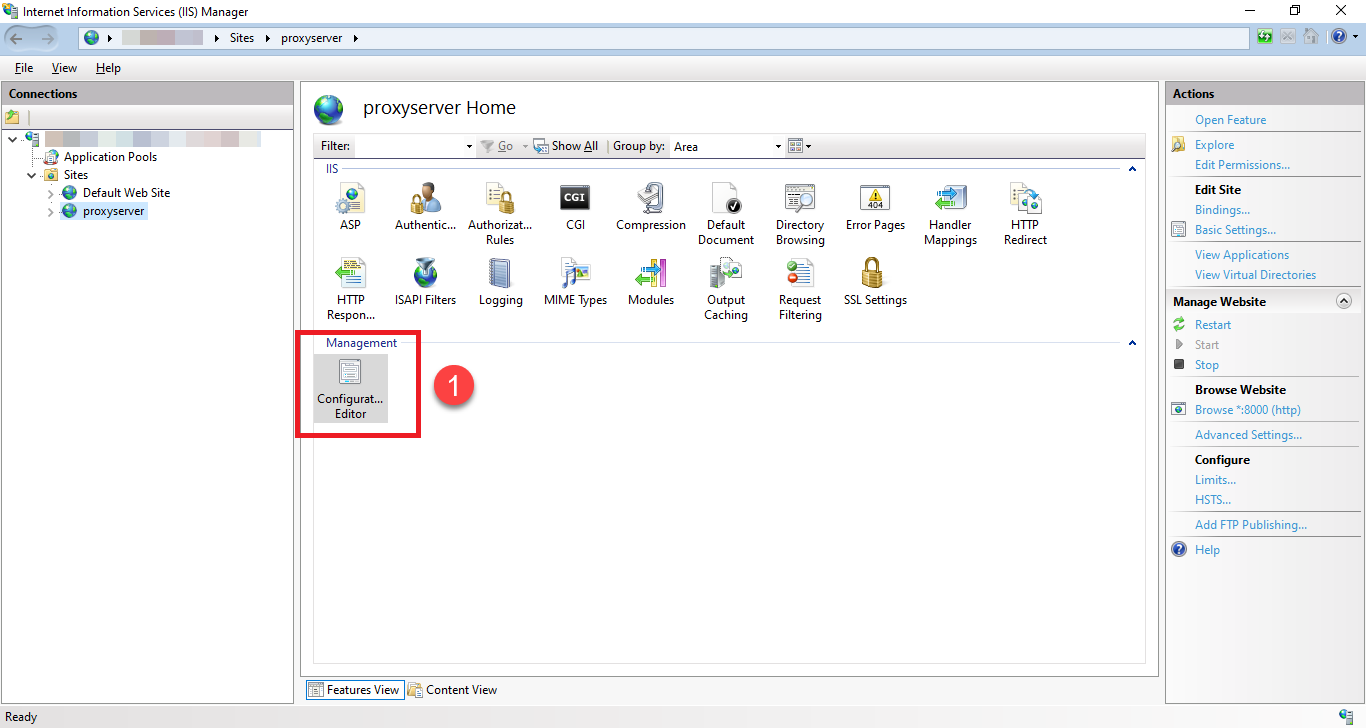Open the HTTP Redirect feature
The width and height of the screenshot is (1366, 728).
click(1025, 214)
